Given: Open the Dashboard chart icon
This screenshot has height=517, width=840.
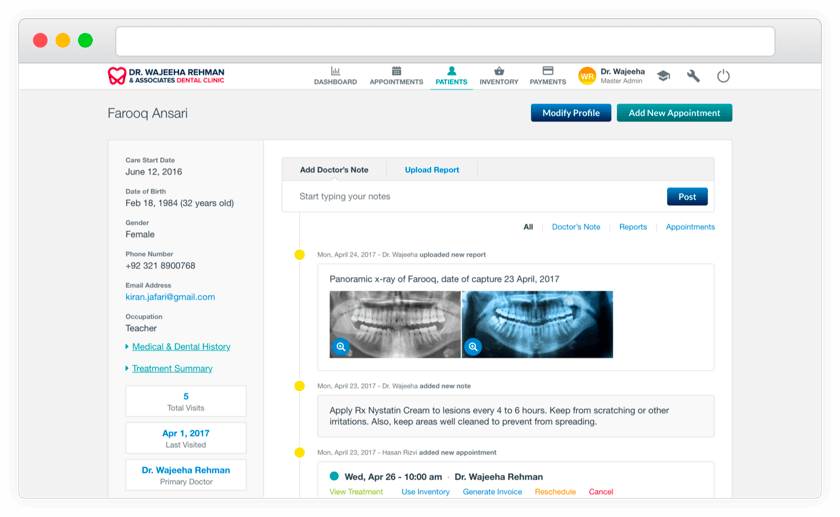Looking at the screenshot, I should 335,71.
